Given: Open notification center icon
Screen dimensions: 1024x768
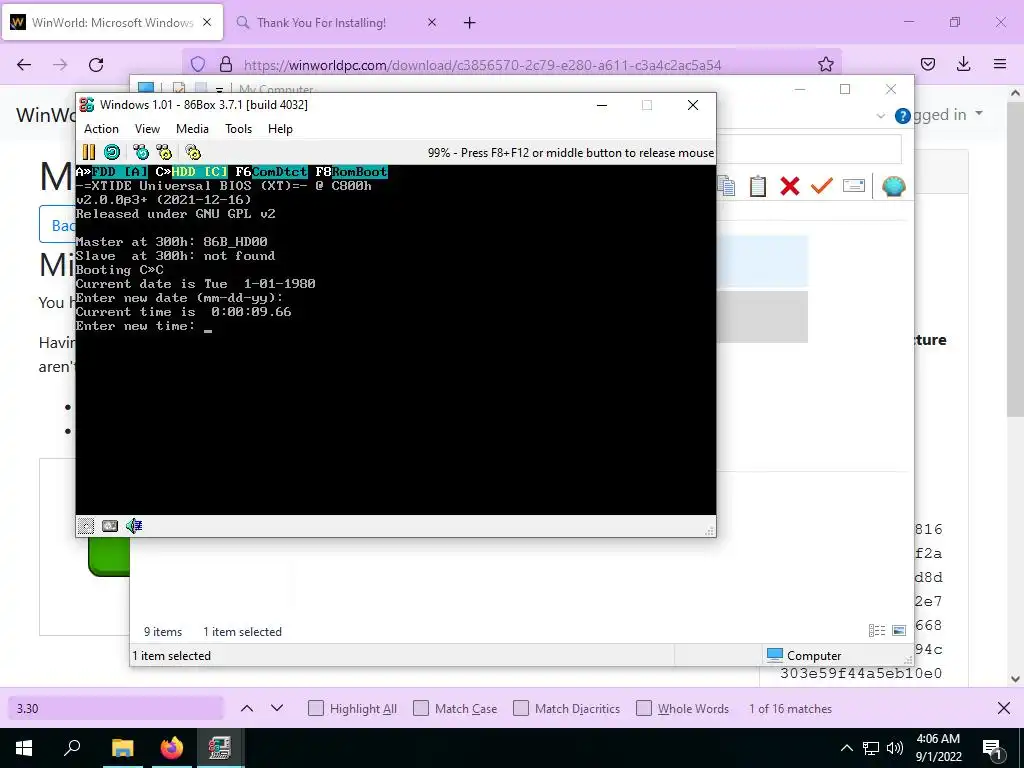Looking at the screenshot, I should pyautogui.click(x=992, y=749).
